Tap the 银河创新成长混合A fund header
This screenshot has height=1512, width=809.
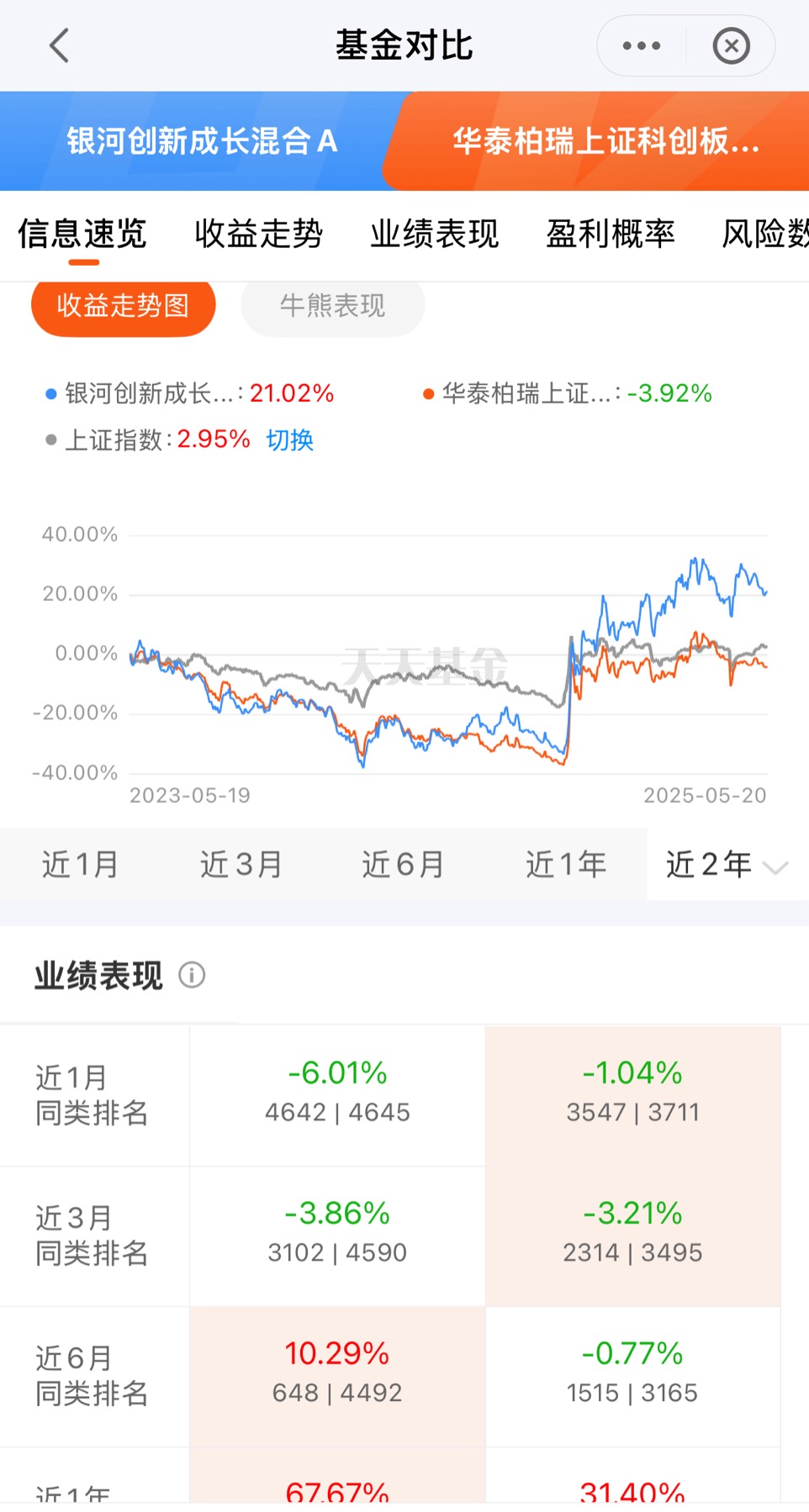202,141
